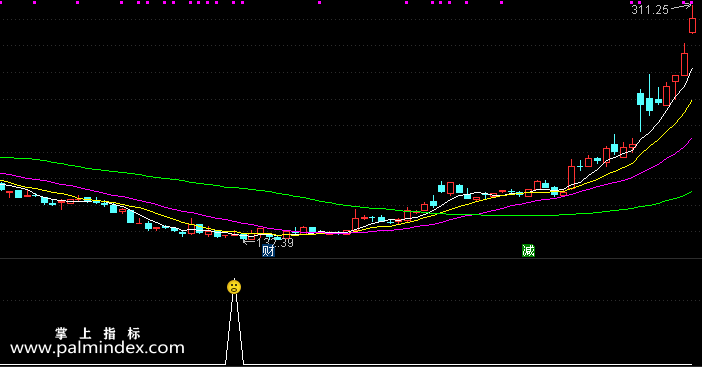Image resolution: width=702 pixels, height=367 pixels.
Task: Click the green 减 marker icon
Action: click(528, 251)
